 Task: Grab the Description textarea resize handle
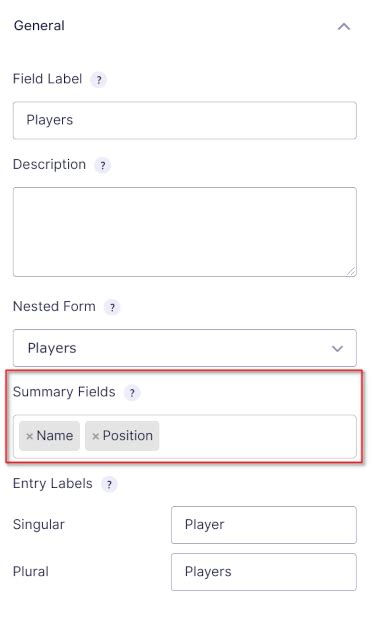pos(351,271)
